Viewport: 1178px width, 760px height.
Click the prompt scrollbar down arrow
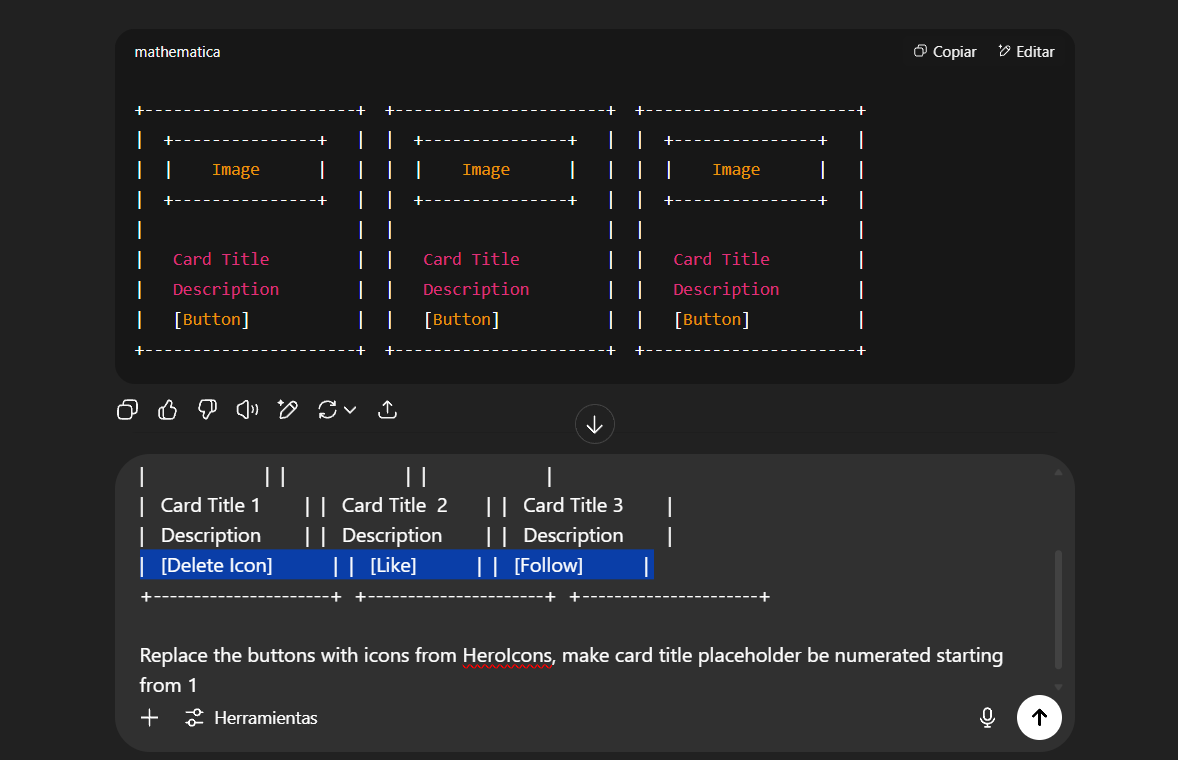(x=1059, y=686)
